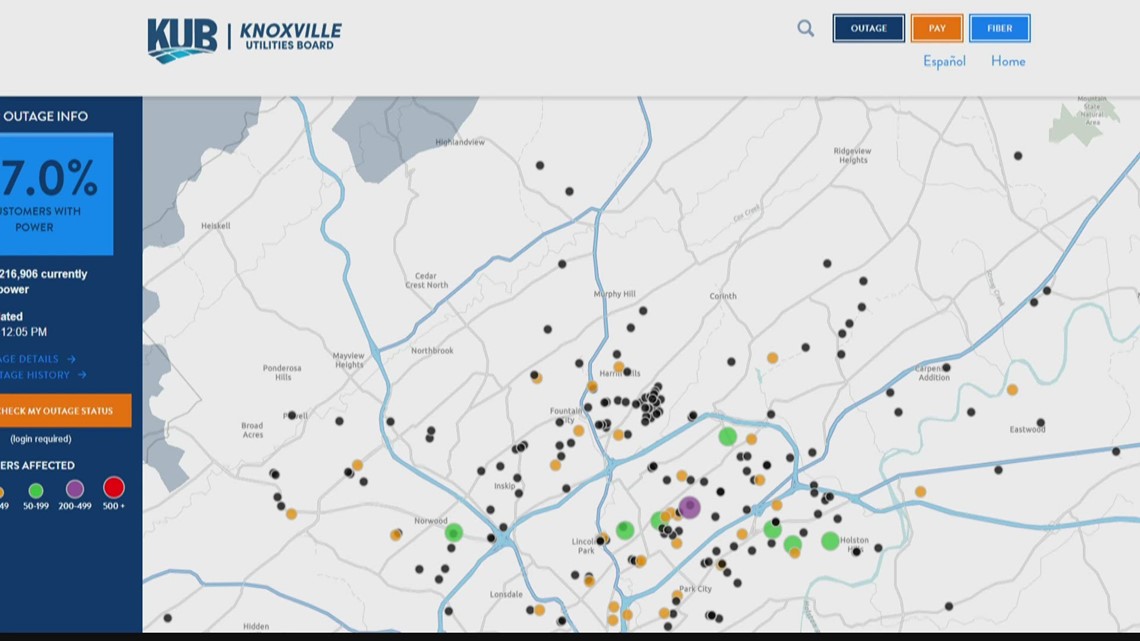Image resolution: width=1140 pixels, height=641 pixels.
Task: Select the search magnifier icon
Action: click(x=805, y=28)
